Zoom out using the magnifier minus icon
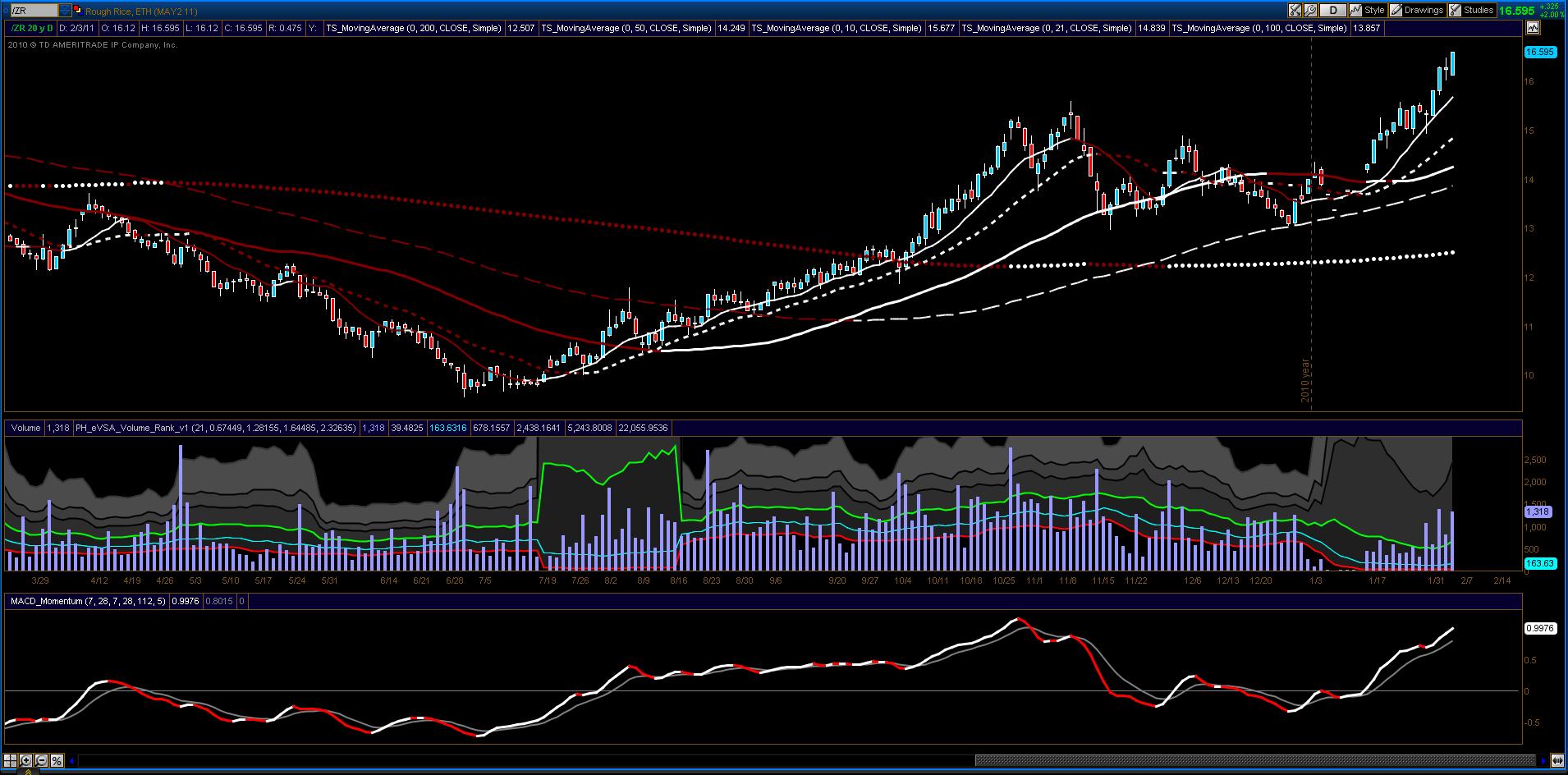 point(42,760)
